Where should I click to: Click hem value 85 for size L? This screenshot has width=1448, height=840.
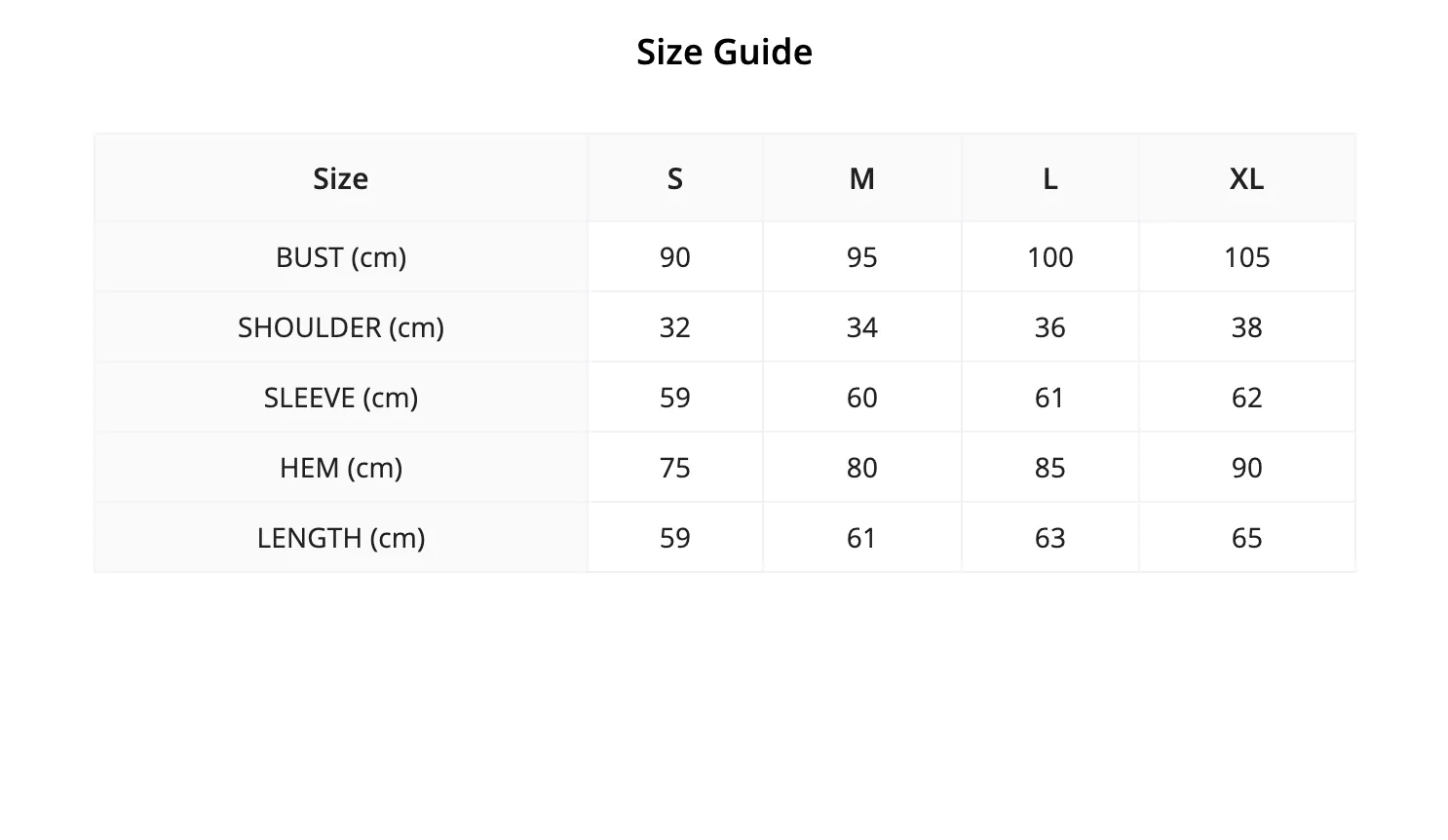click(1050, 468)
